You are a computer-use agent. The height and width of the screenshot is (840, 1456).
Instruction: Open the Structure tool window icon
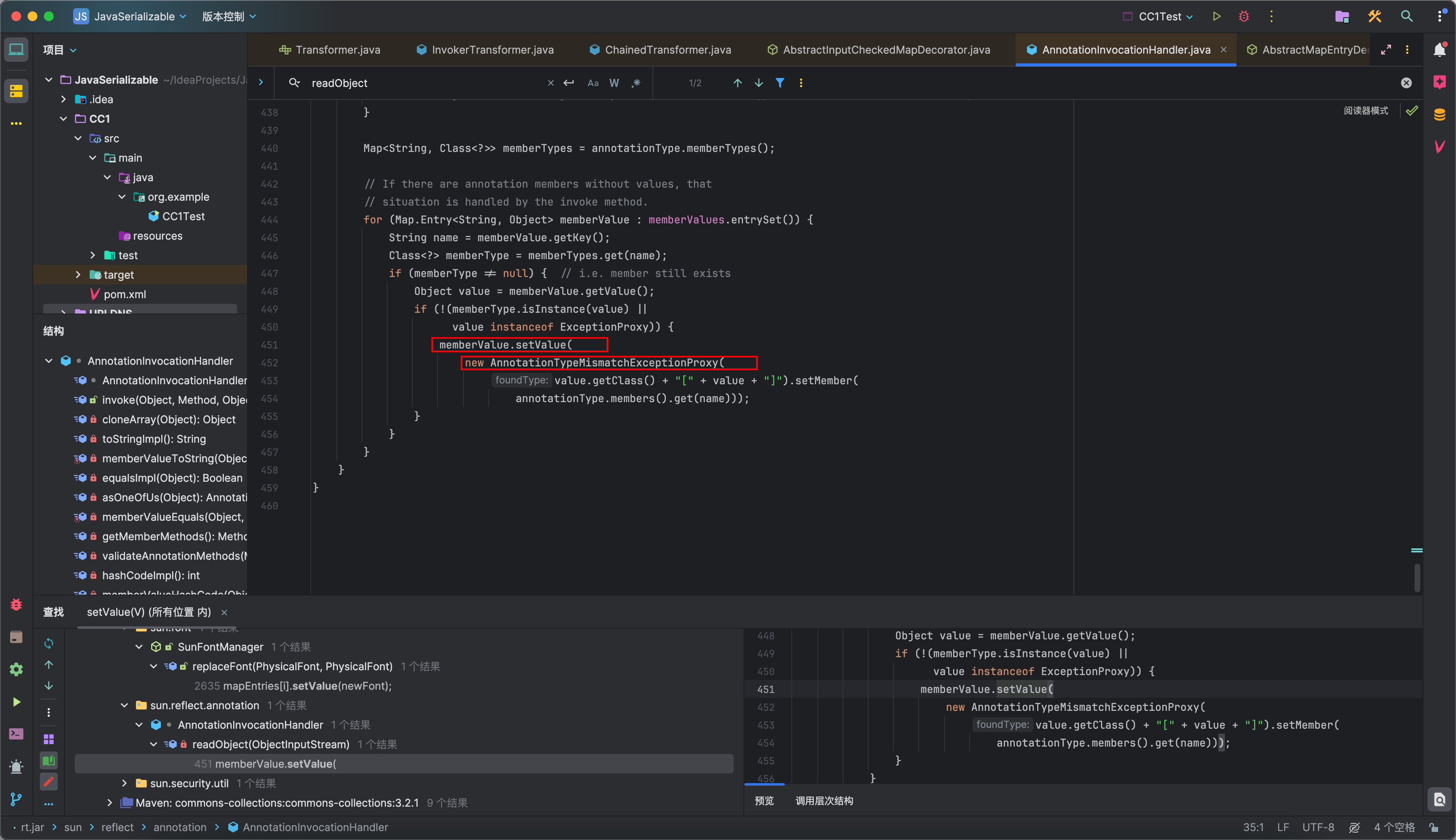(16, 91)
